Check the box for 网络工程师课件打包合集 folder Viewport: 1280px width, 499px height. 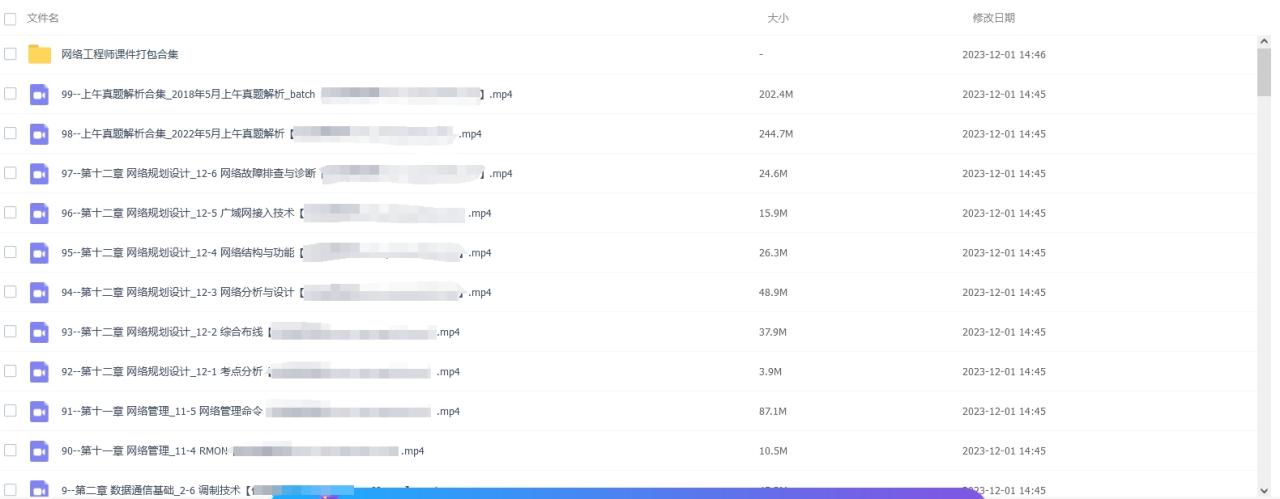coord(10,54)
